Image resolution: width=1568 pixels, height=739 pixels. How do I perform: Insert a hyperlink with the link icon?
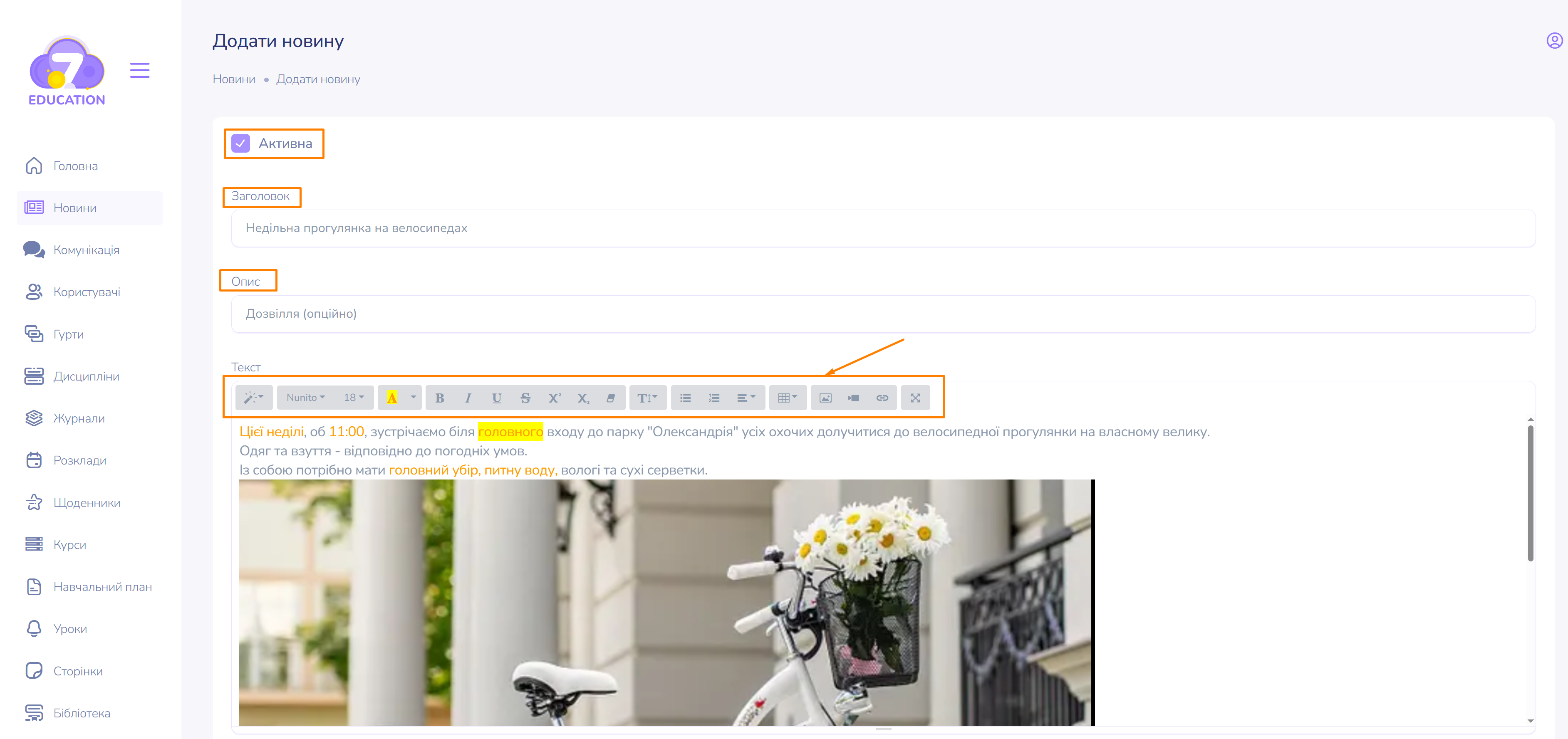pos(882,398)
